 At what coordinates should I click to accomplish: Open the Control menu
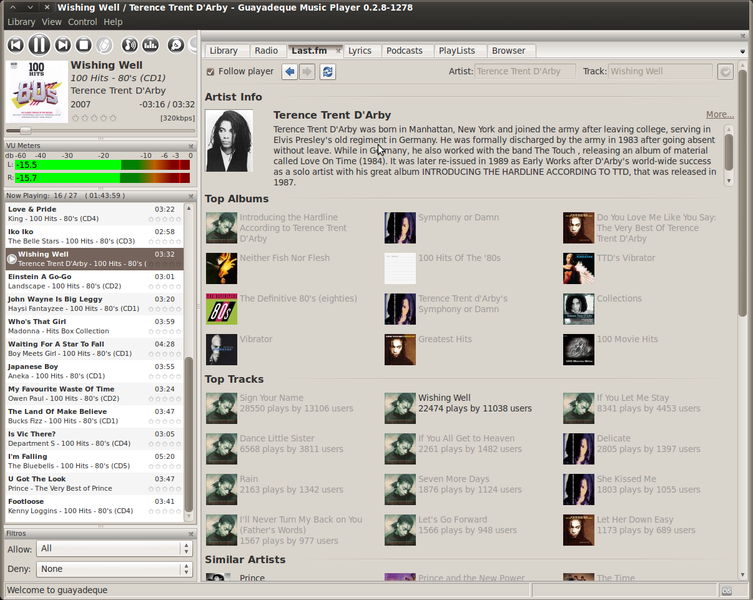pos(82,22)
